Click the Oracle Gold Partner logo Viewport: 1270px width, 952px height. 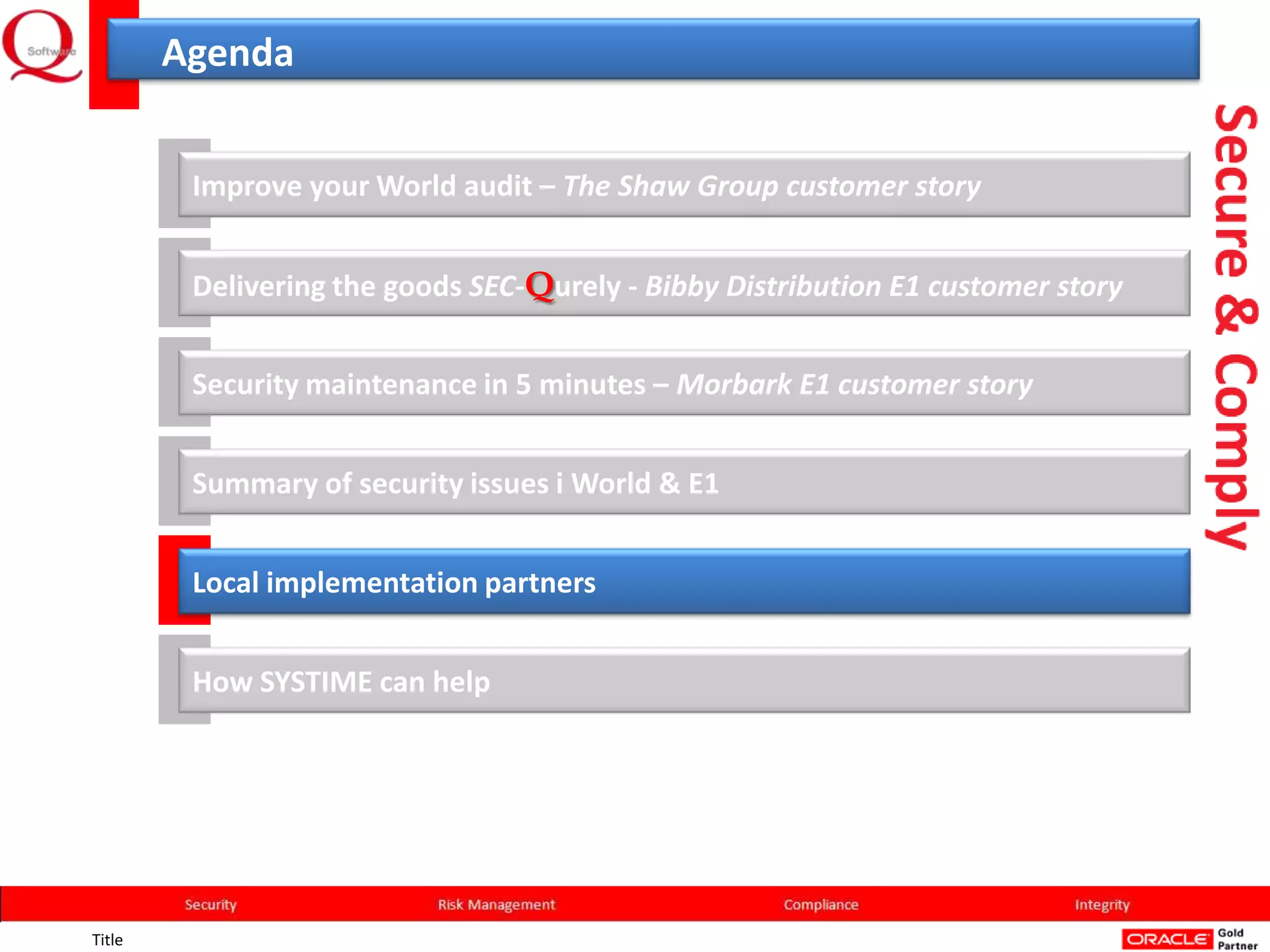1190,939
